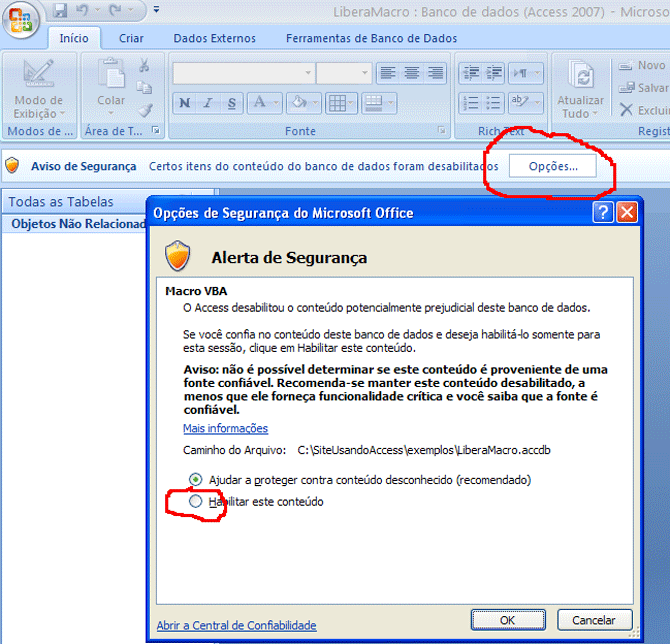The height and width of the screenshot is (644, 670).
Task: Open Fonte group dialog launcher
Action: [x=441, y=130]
